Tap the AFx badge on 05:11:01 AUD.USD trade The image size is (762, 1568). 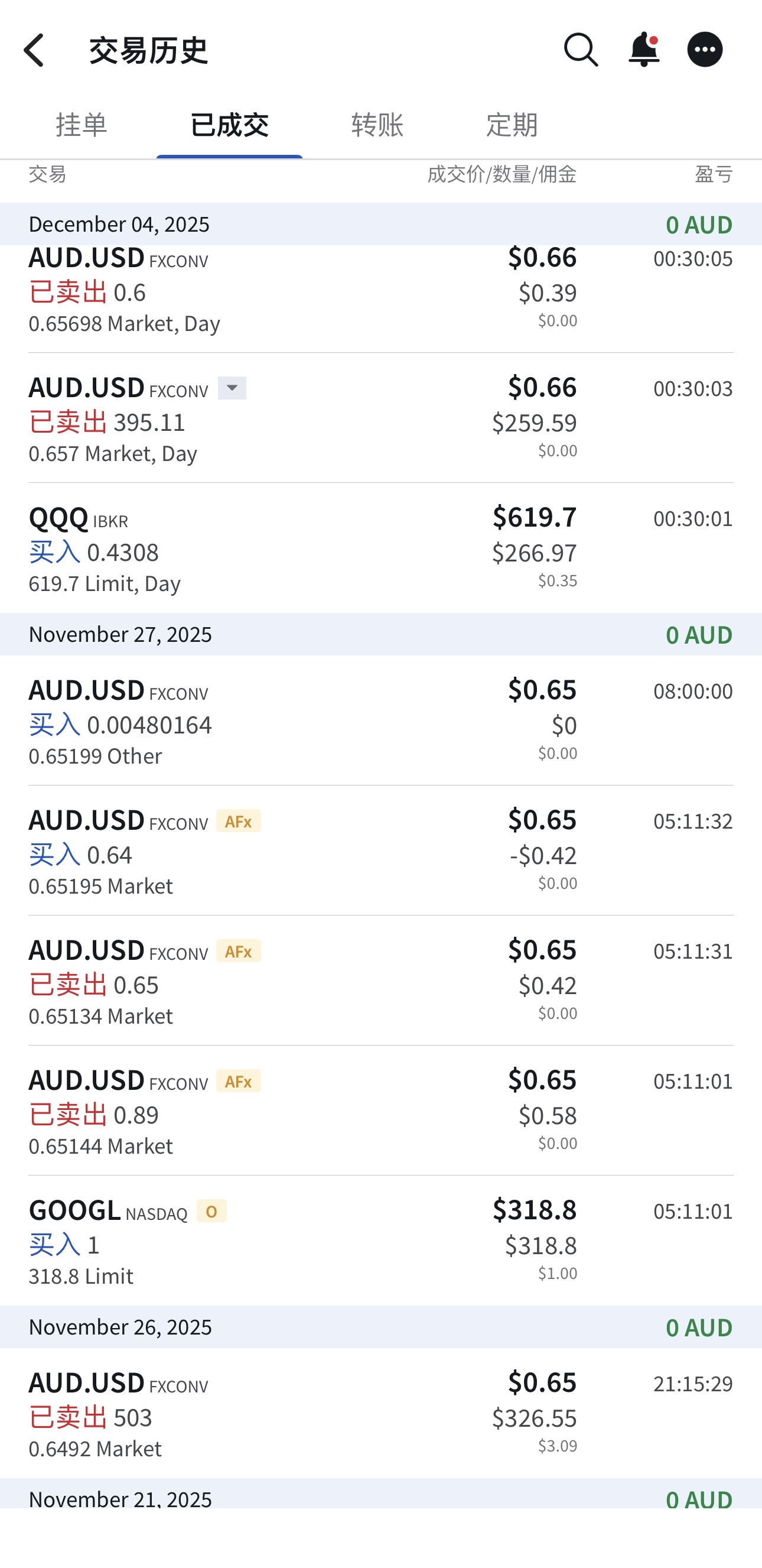point(239,1081)
